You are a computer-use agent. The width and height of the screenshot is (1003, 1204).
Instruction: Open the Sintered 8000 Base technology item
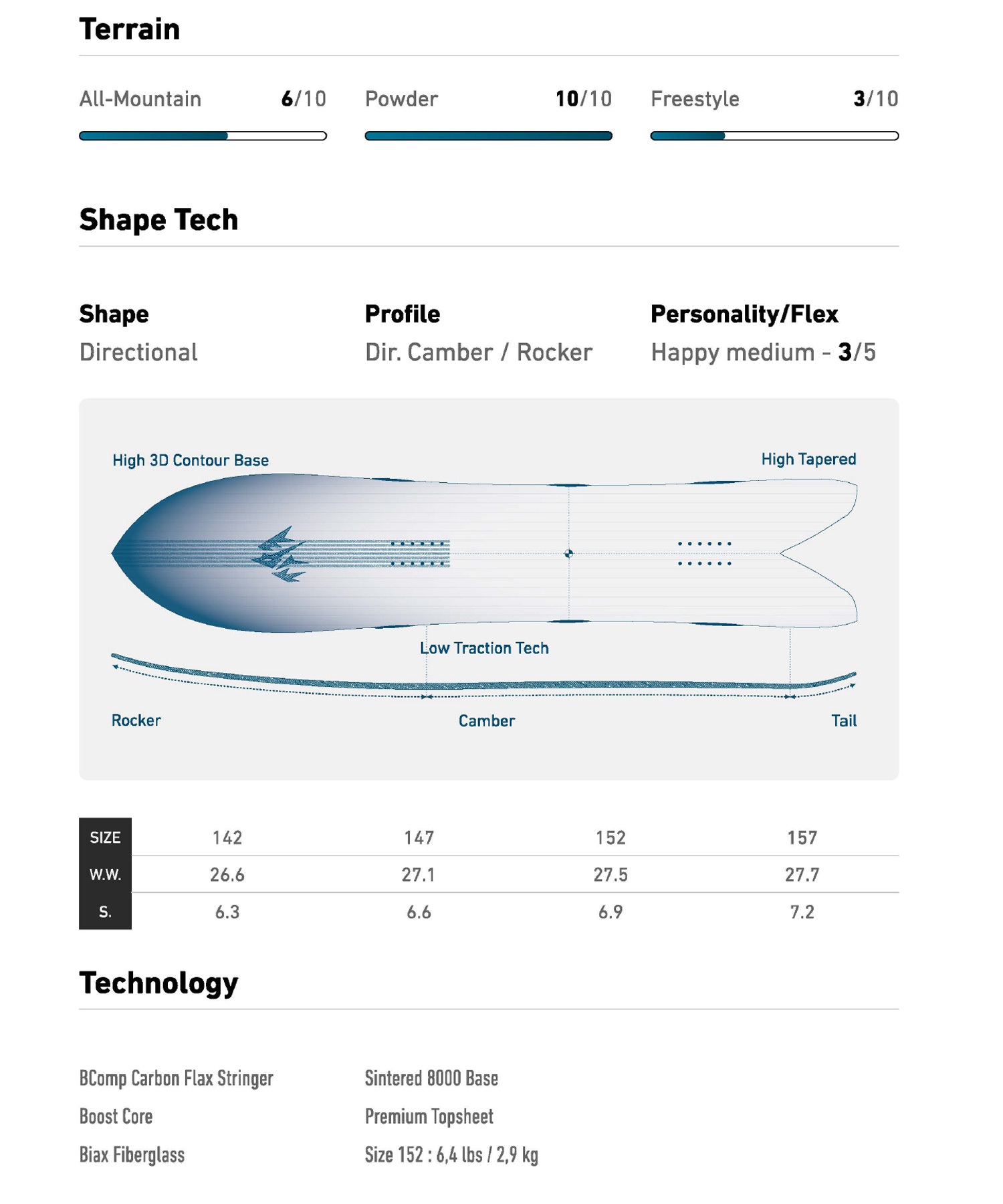(x=431, y=1078)
